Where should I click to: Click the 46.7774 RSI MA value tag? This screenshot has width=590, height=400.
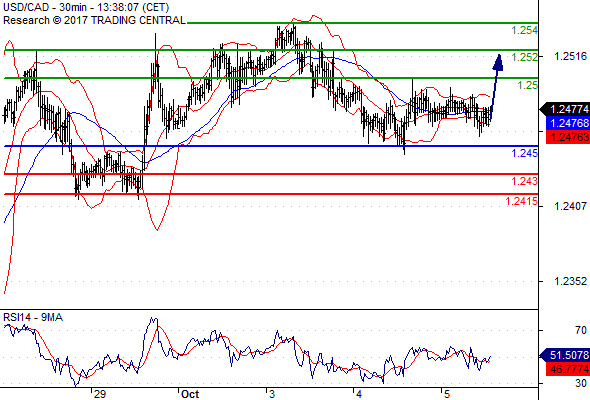pos(568,369)
